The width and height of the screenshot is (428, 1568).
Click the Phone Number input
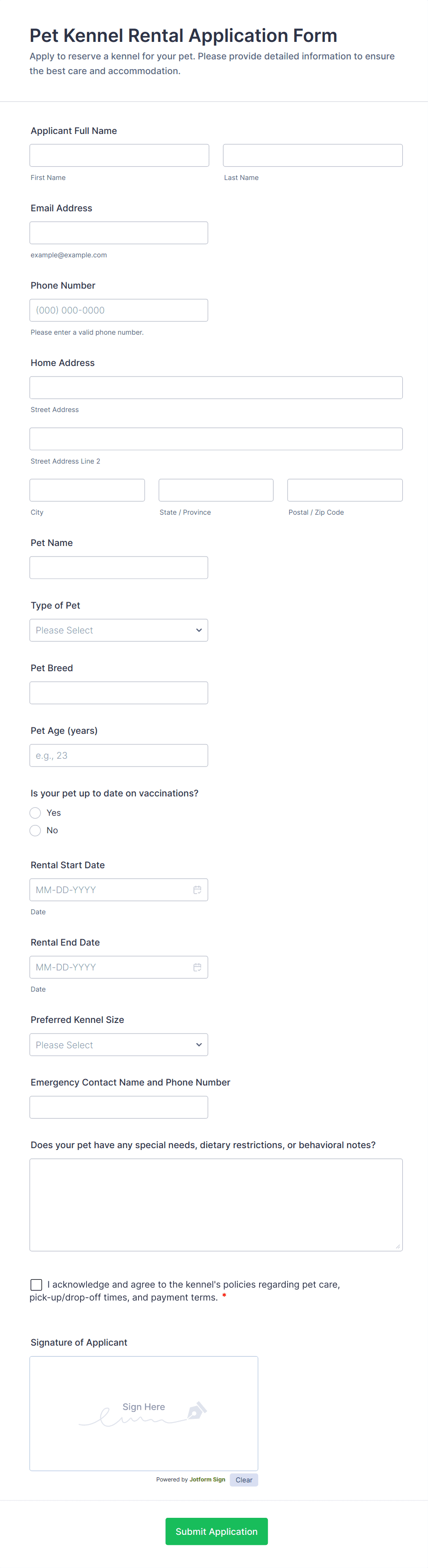tap(119, 310)
